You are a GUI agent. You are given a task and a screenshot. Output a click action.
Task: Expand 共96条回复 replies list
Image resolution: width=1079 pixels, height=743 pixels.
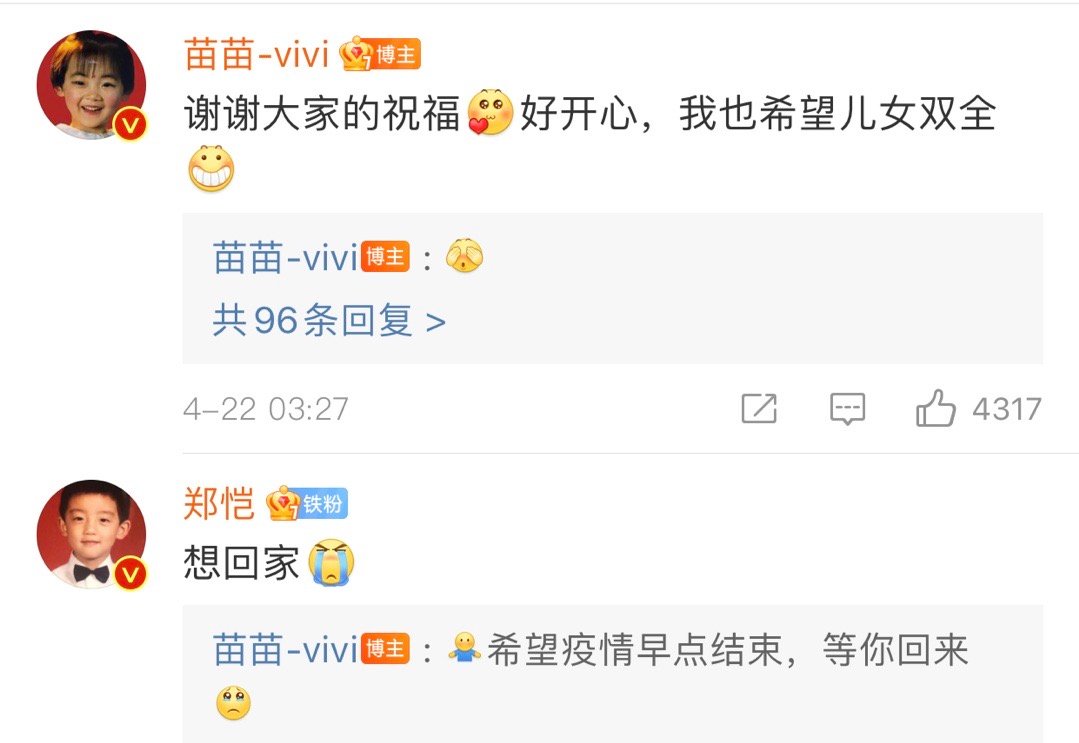(329, 321)
